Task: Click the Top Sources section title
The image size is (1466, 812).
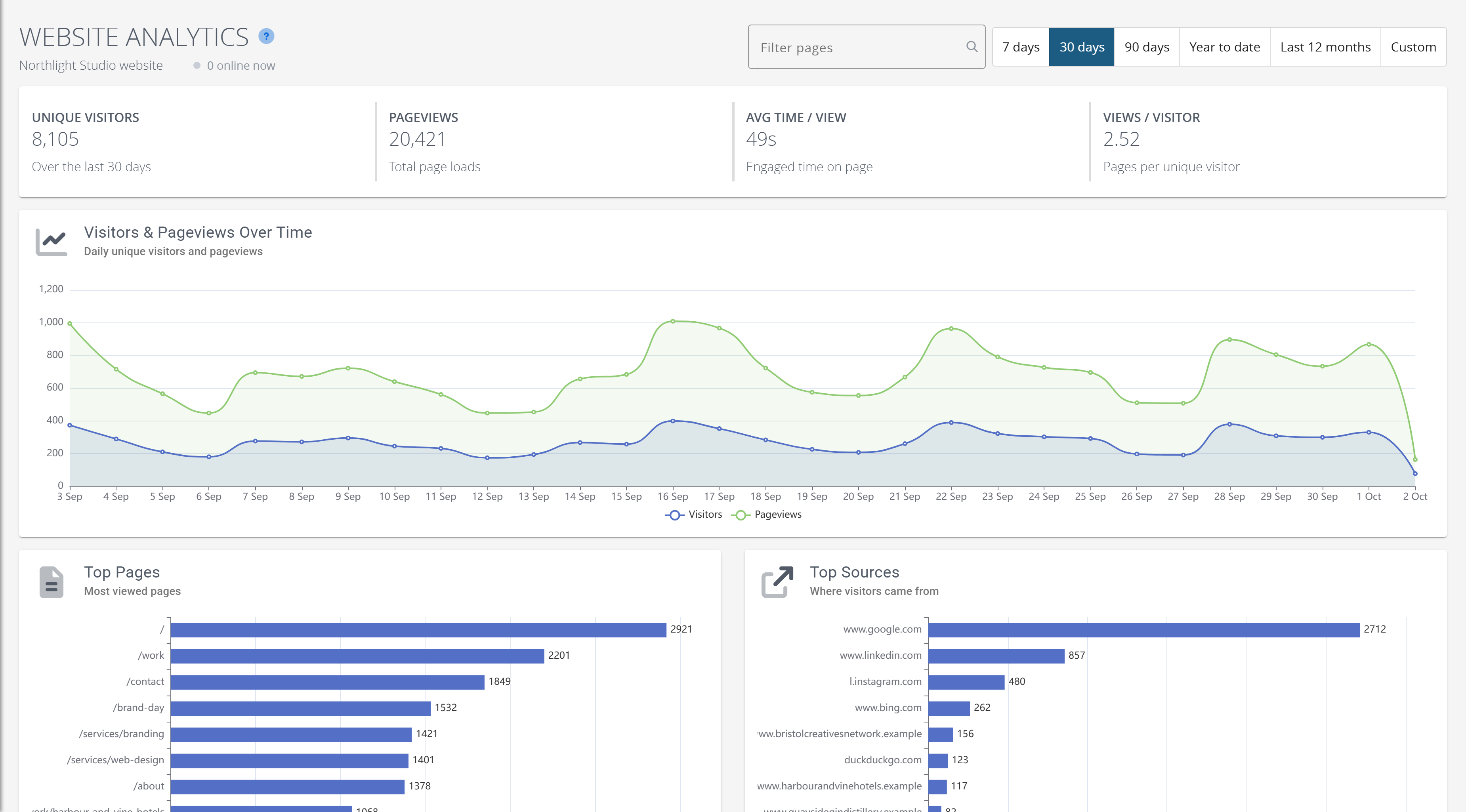Action: coord(854,572)
